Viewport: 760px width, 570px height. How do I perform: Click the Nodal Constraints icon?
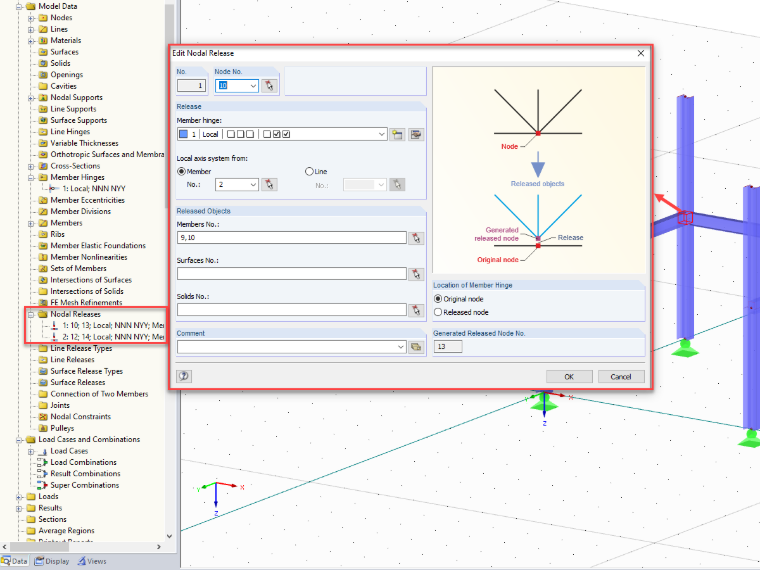coord(43,417)
